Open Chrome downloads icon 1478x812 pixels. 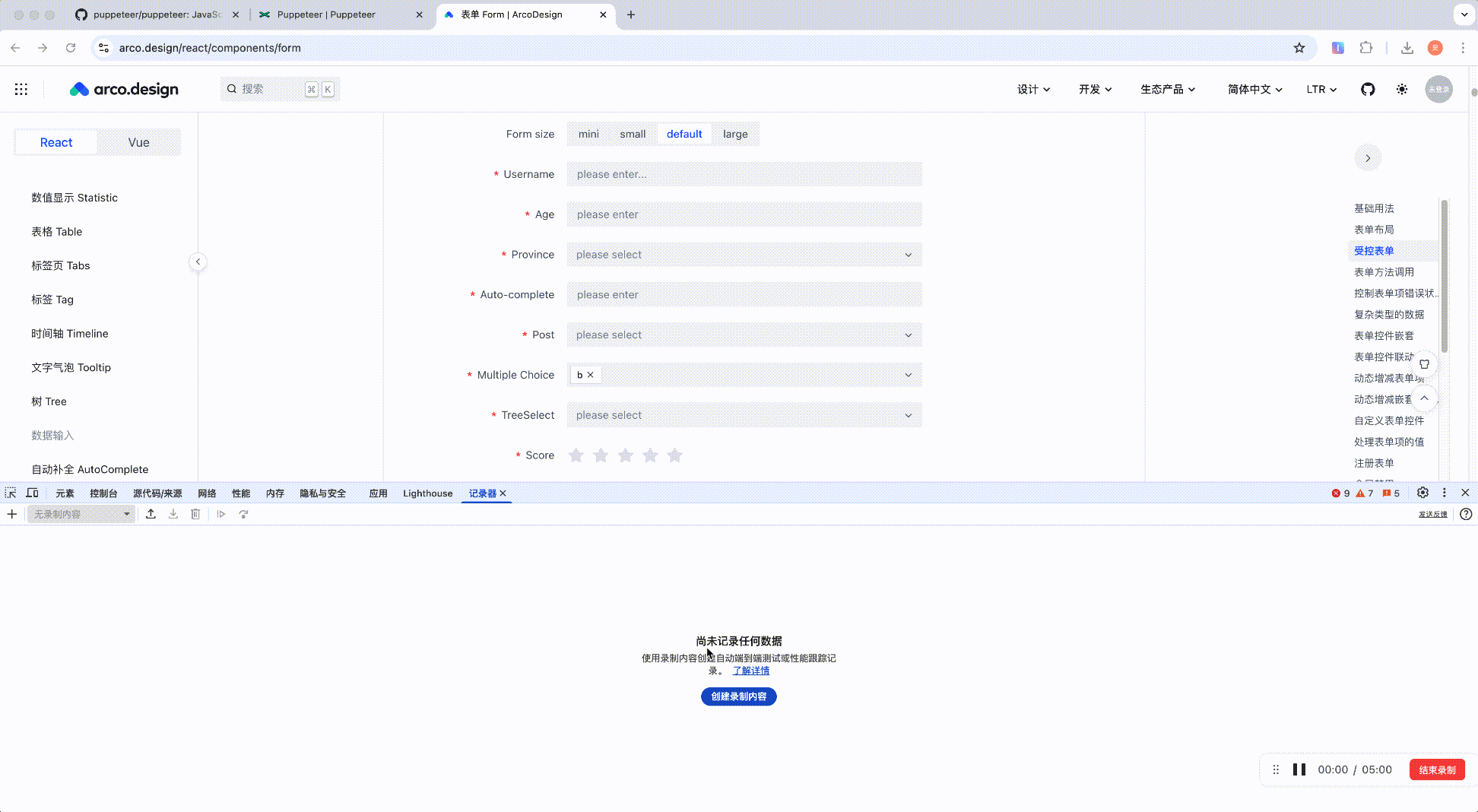point(1407,48)
